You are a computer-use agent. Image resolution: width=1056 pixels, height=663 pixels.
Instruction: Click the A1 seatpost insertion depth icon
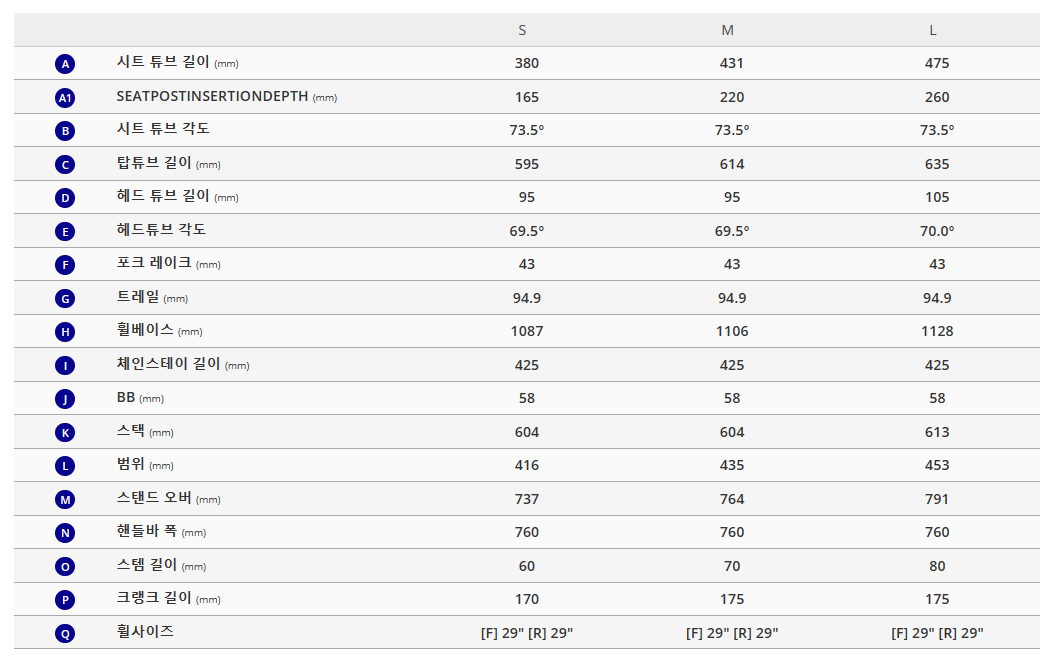click(x=65, y=98)
